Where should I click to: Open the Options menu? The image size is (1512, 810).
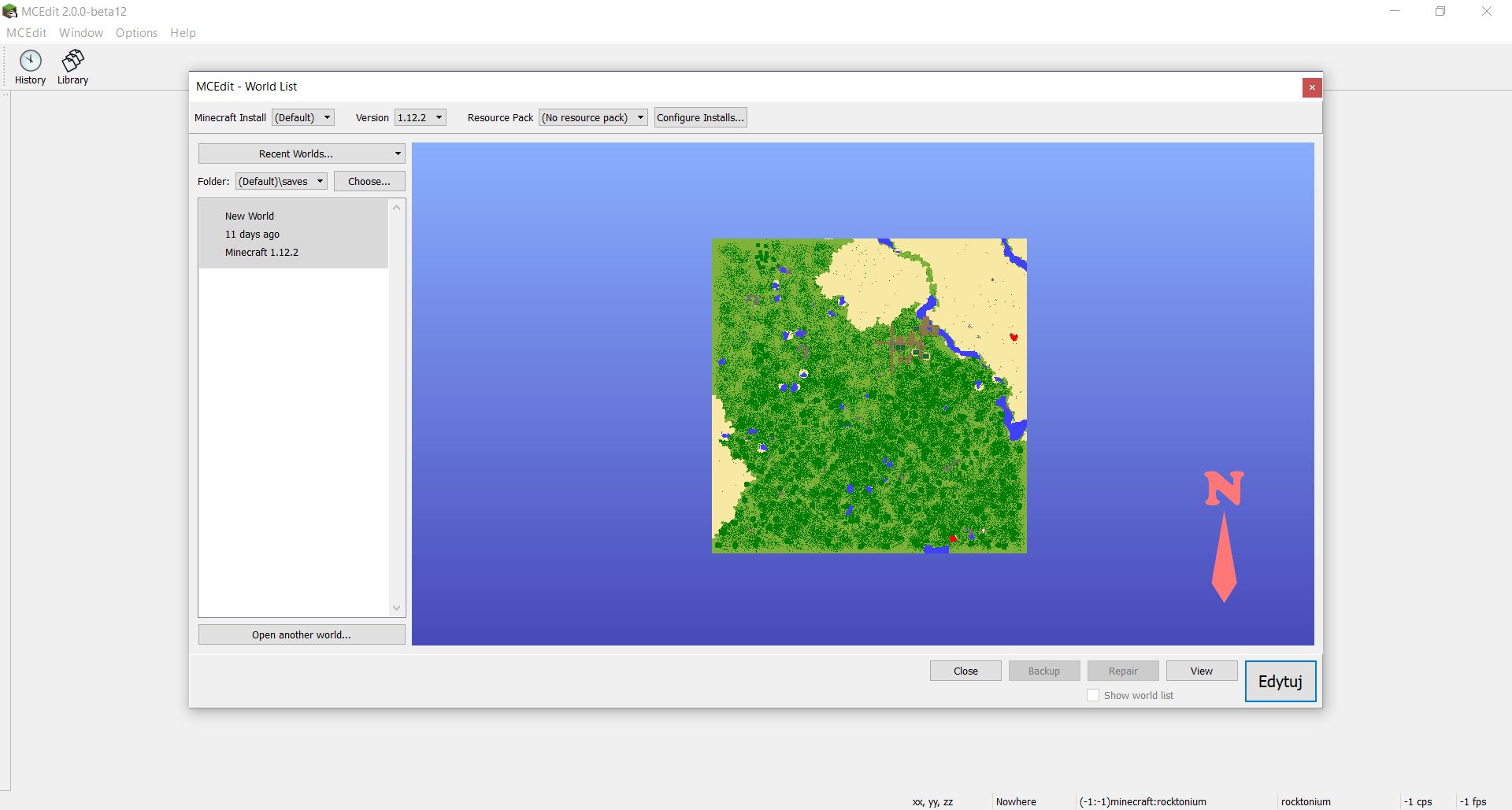[136, 32]
